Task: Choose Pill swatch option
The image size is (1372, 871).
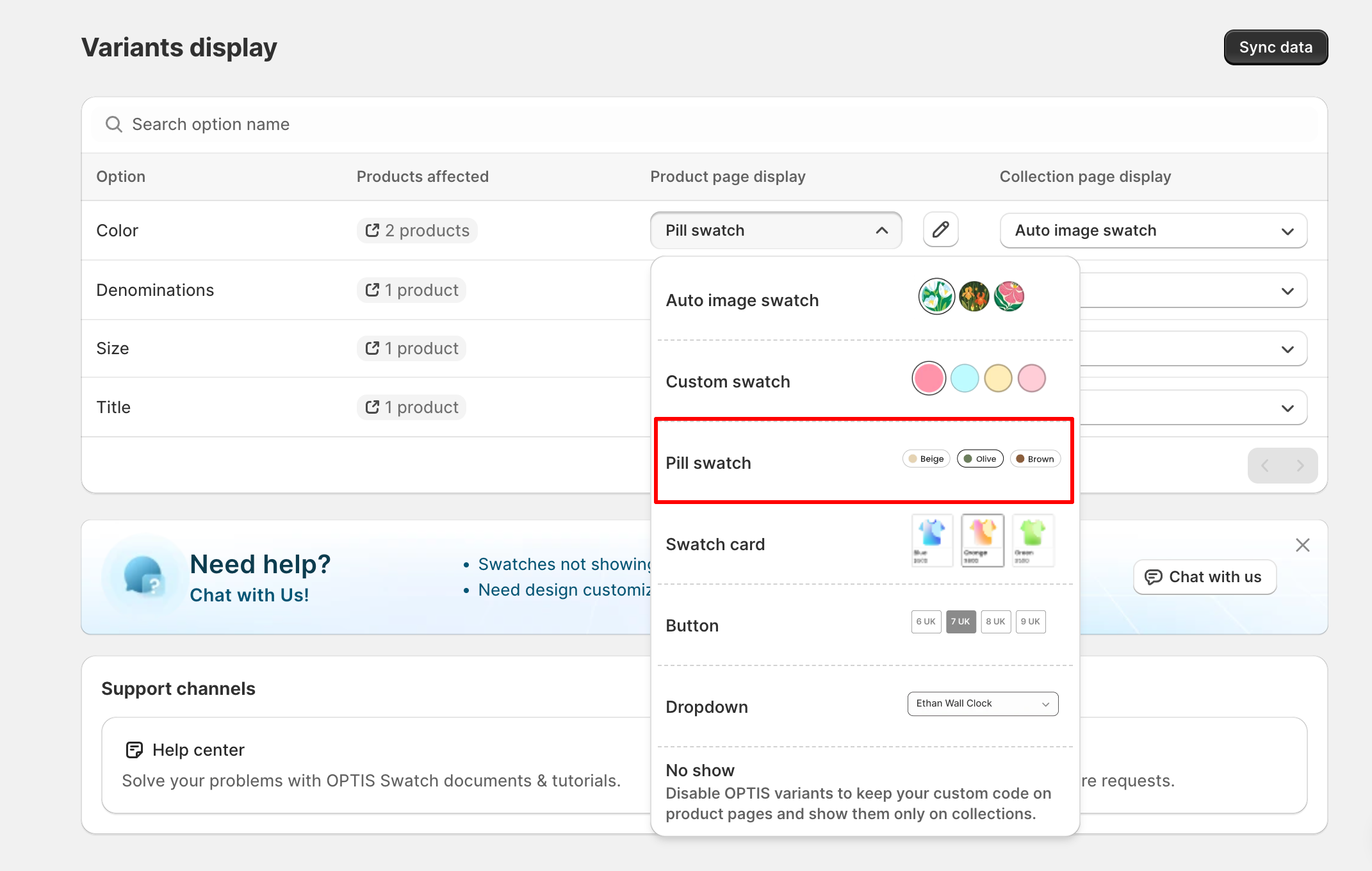Action: [865, 462]
